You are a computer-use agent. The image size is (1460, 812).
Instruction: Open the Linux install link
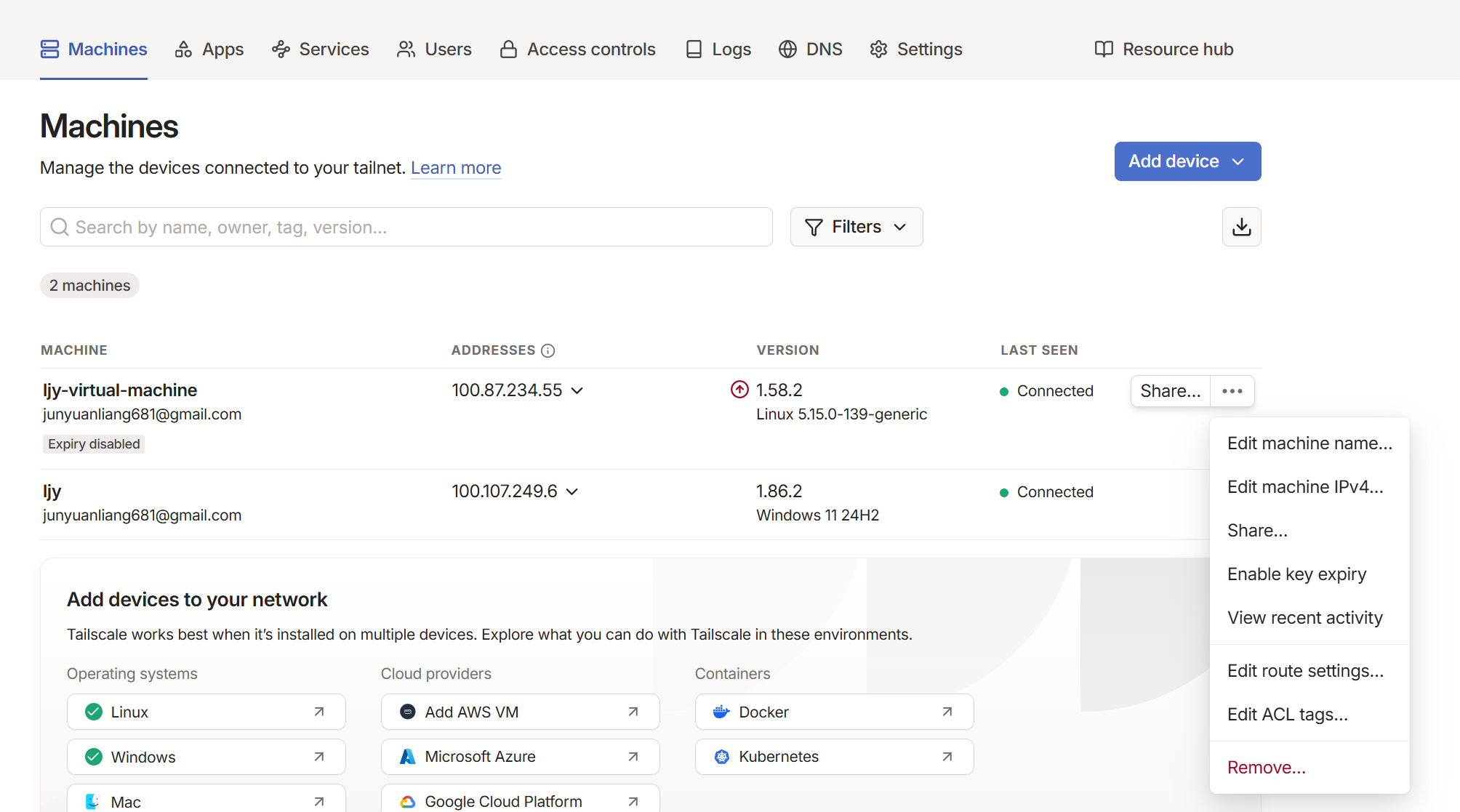tap(206, 712)
